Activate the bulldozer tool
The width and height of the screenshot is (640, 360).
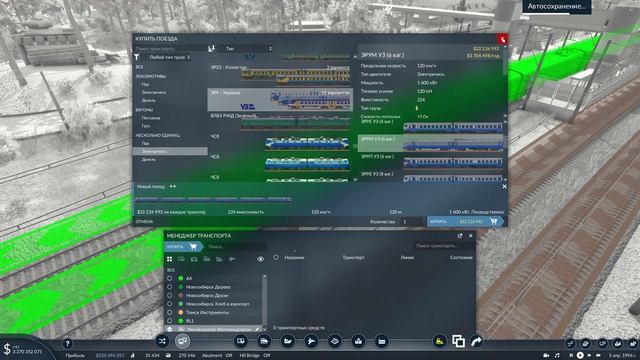440,341
